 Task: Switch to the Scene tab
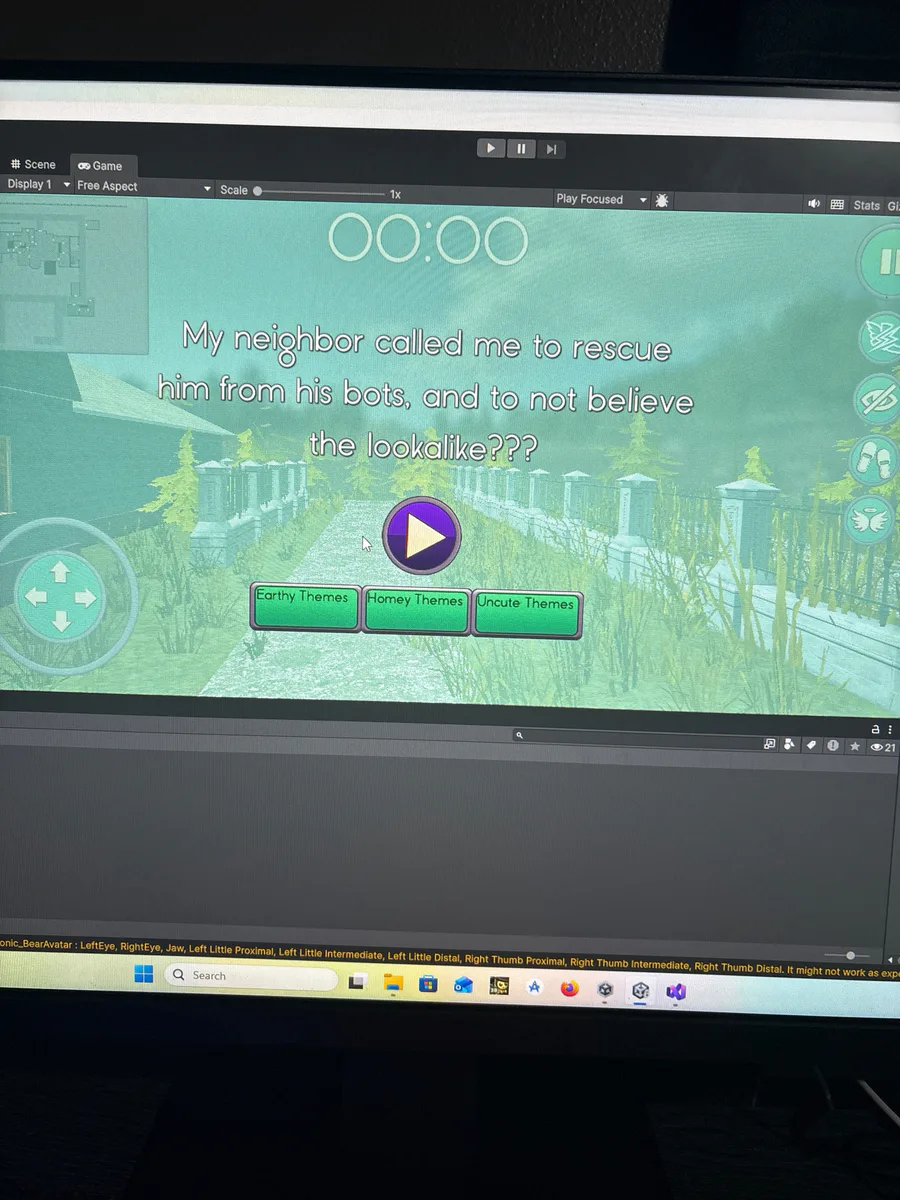pyautogui.click(x=33, y=164)
